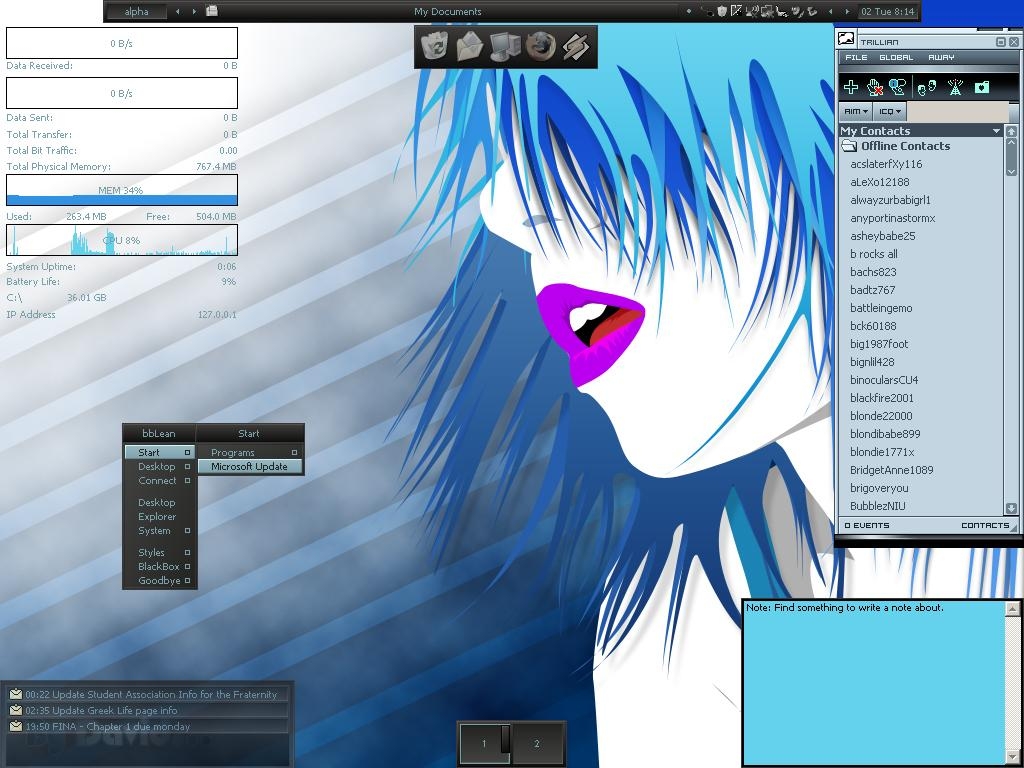Click the shield icon in the system tray

[722, 11]
